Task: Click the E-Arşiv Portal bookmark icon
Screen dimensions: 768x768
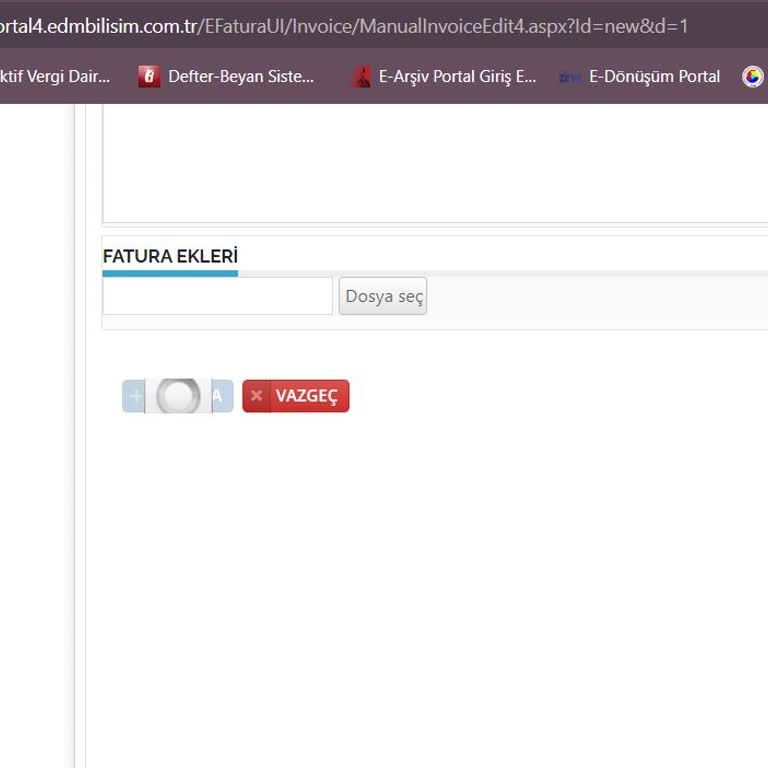Action: (362, 76)
